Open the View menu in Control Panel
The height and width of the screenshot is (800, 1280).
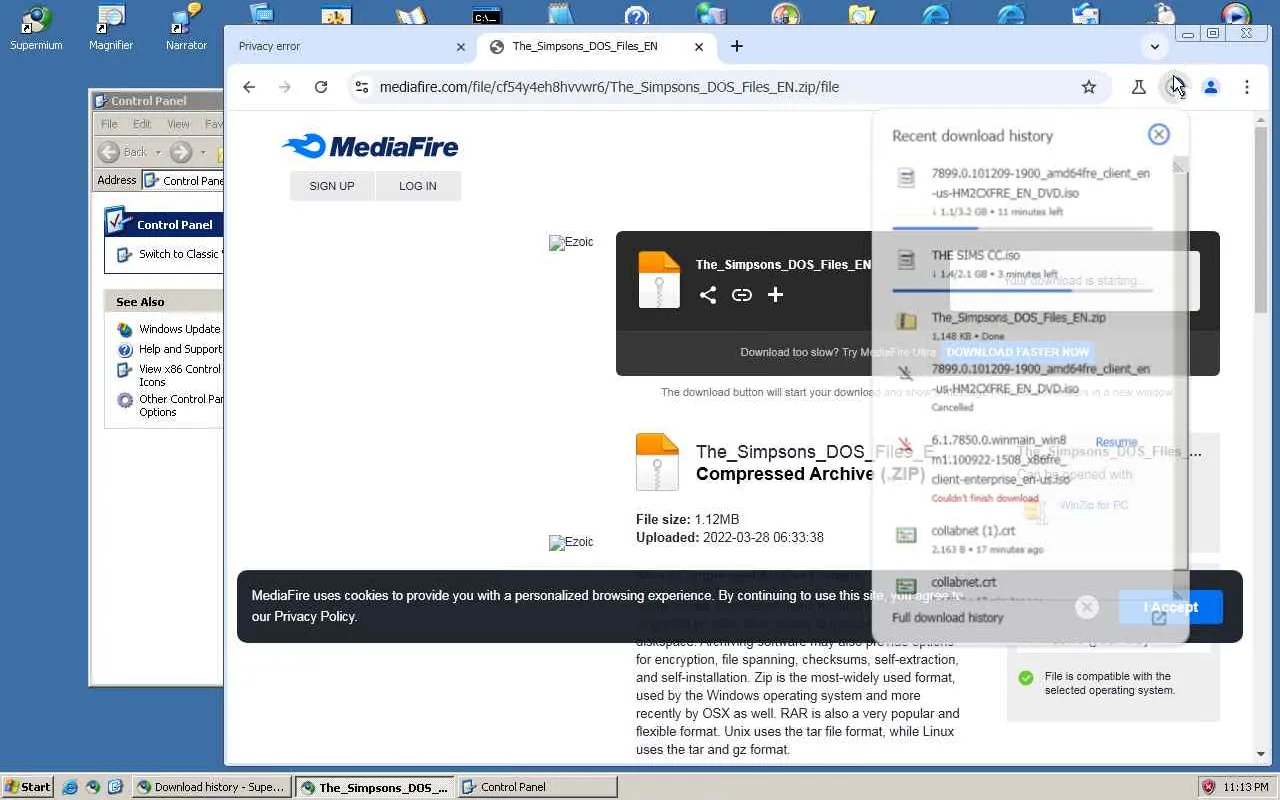[x=178, y=124]
